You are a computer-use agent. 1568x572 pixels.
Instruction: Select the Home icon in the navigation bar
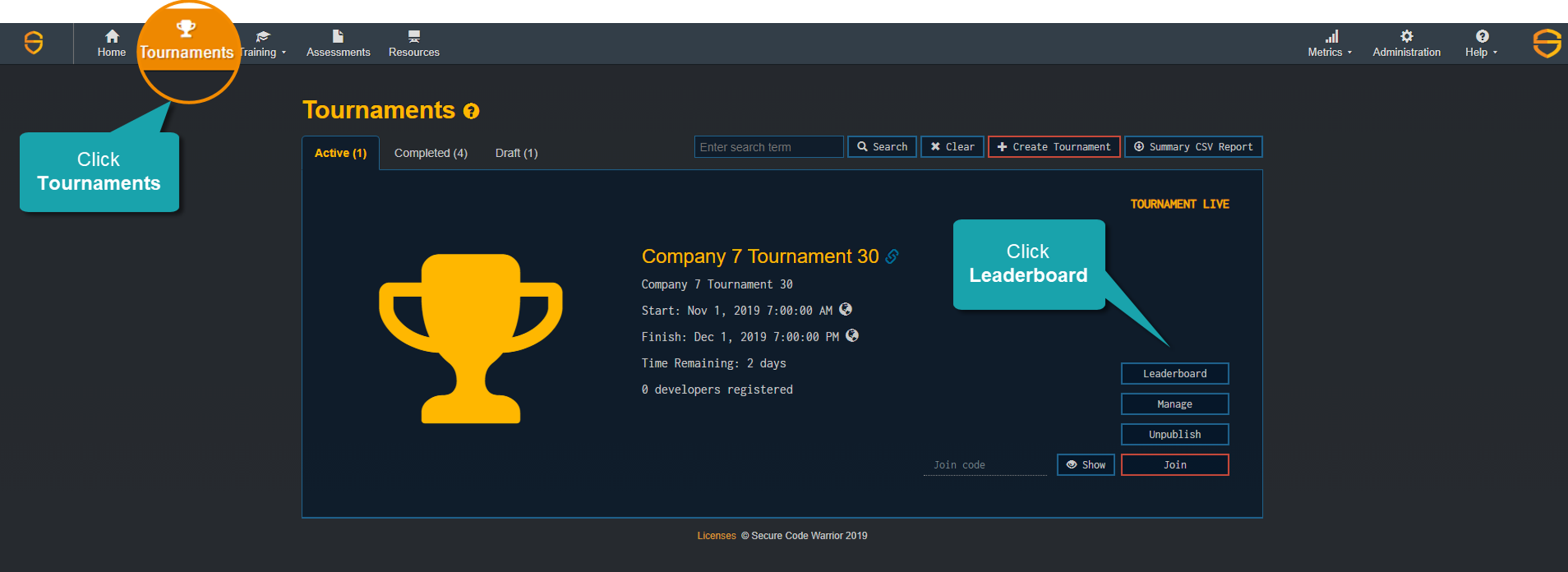coord(111,35)
